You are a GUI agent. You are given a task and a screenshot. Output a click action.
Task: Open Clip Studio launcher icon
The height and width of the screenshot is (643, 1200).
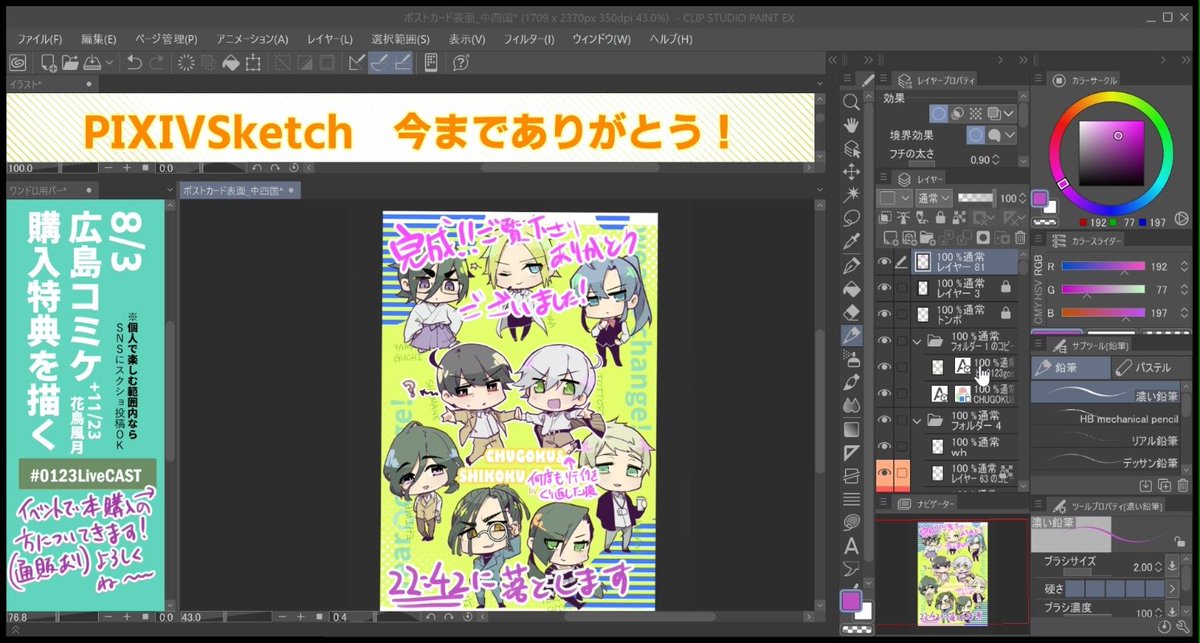click(17, 63)
